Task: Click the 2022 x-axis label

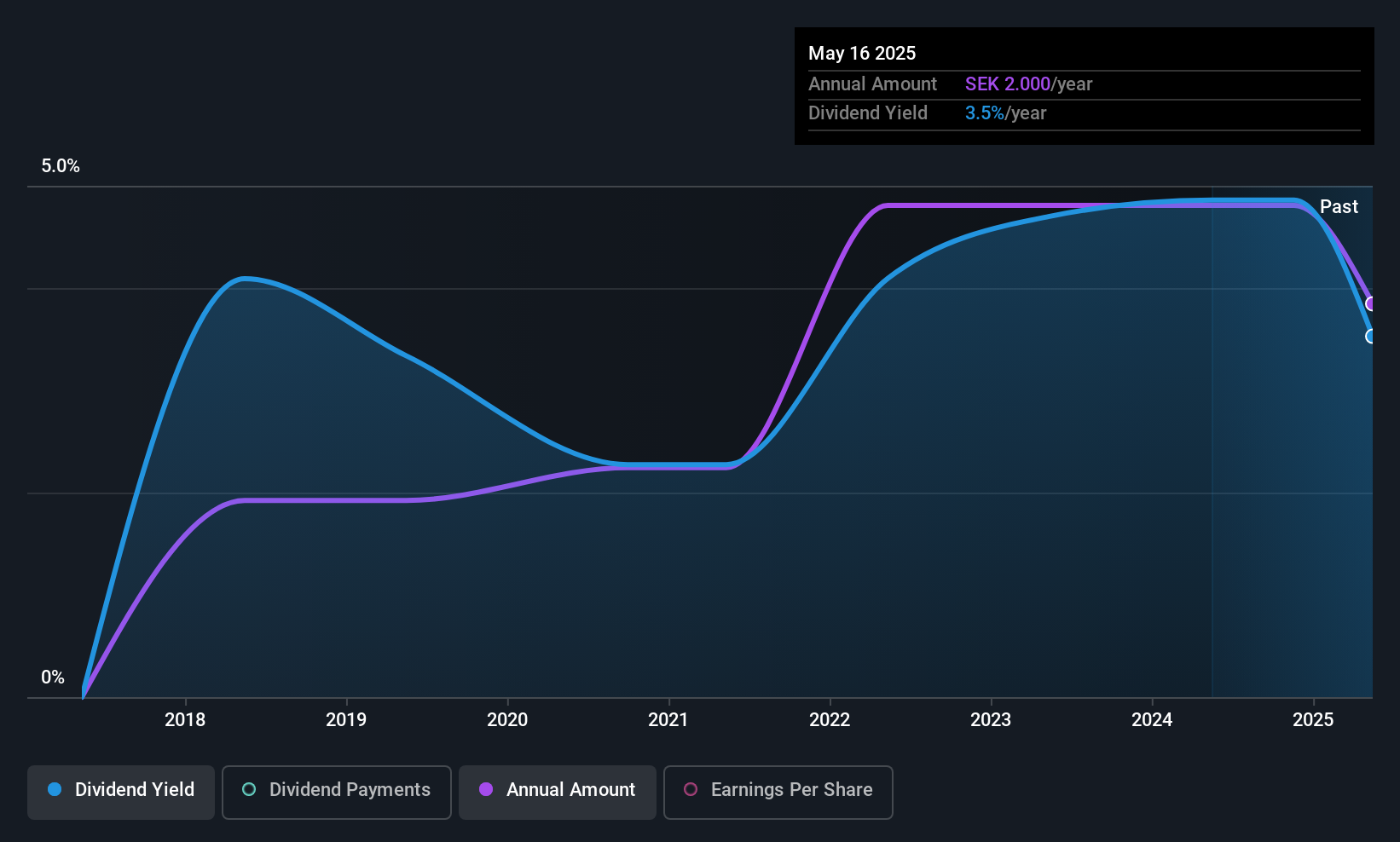Action: 830,719
